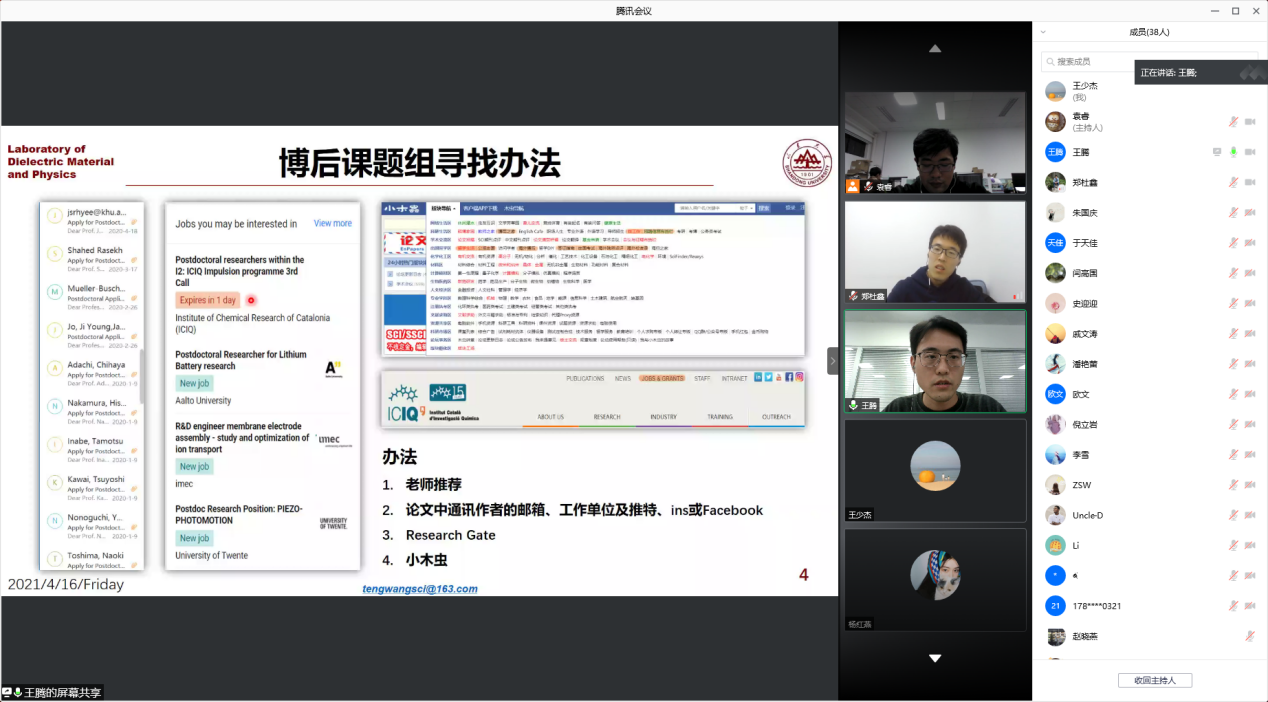Collapse the members panel header chevron
Viewport: 1268px width, 702px height.
click(1043, 32)
